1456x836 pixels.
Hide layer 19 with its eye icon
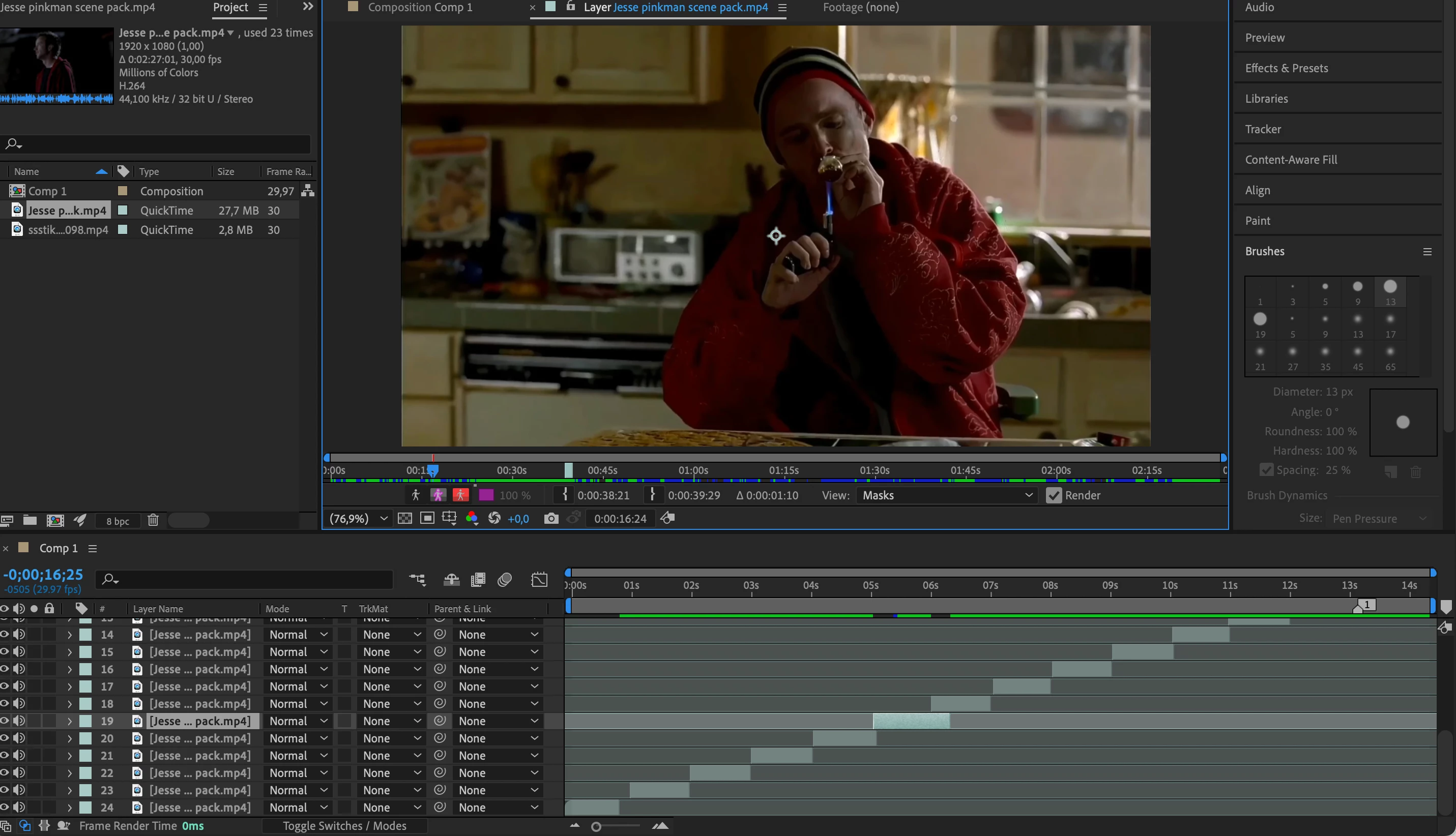tap(5, 721)
